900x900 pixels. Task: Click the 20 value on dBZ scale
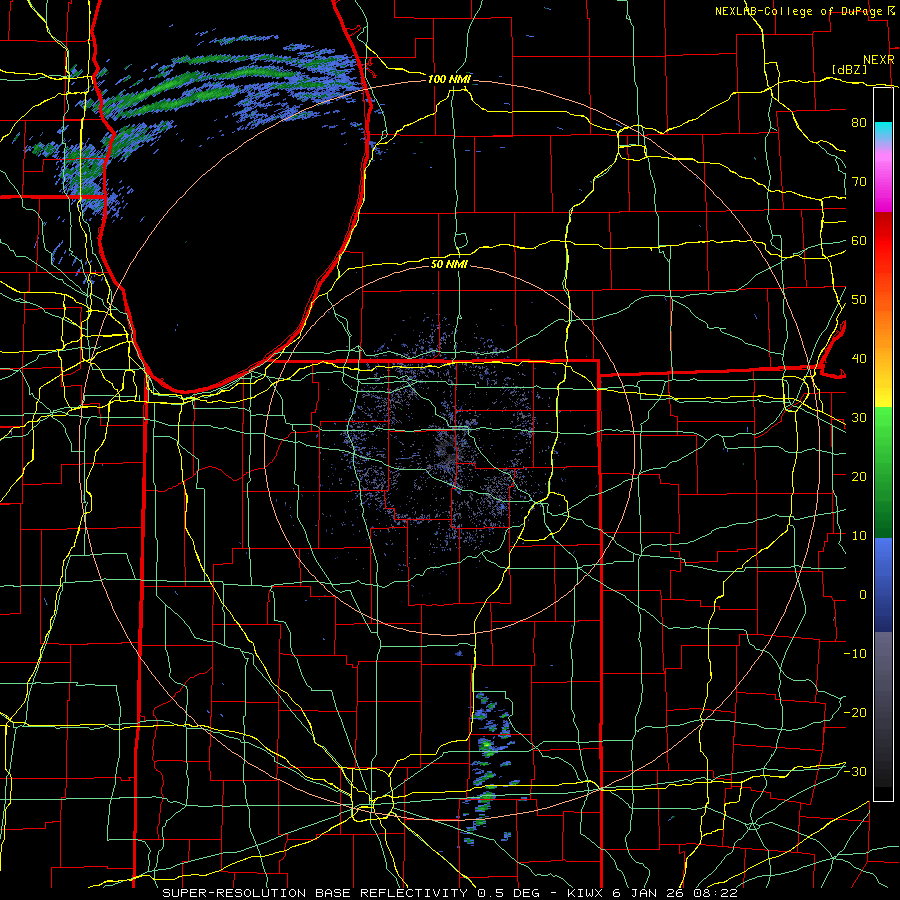[x=859, y=476]
